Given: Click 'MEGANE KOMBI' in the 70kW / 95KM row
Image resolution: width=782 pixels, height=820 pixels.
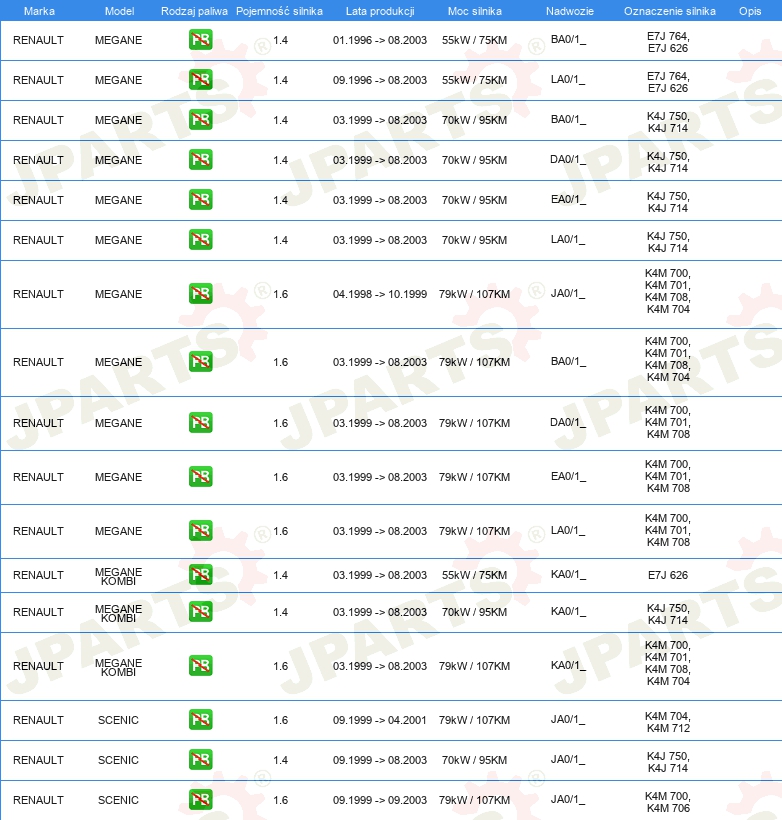Looking at the screenshot, I should pyautogui.click(x=118, y=613).
